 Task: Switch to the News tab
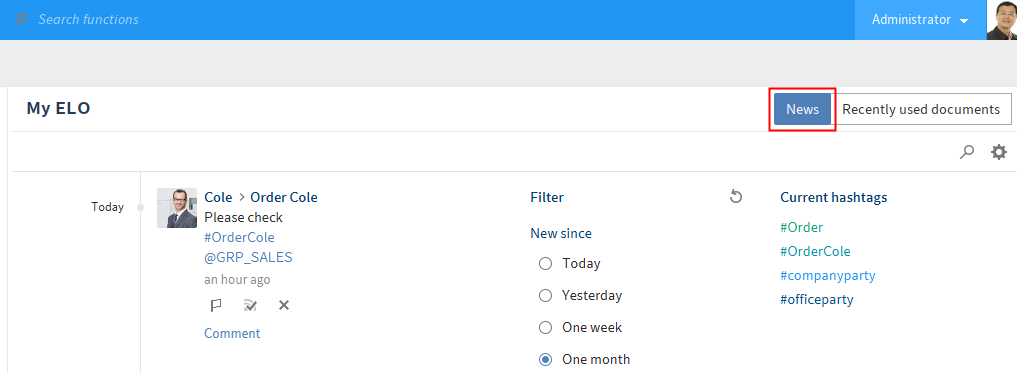click(x=802, y=110)
